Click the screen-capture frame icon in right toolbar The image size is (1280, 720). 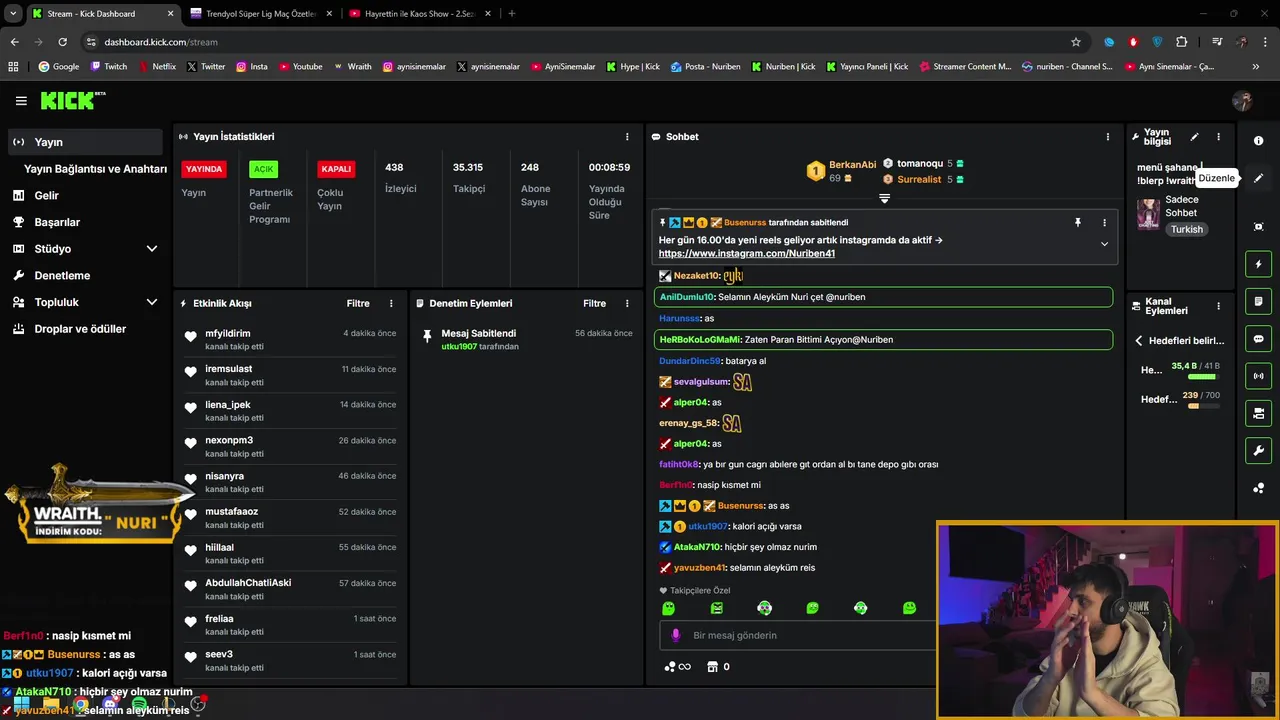pos(1258,227)
